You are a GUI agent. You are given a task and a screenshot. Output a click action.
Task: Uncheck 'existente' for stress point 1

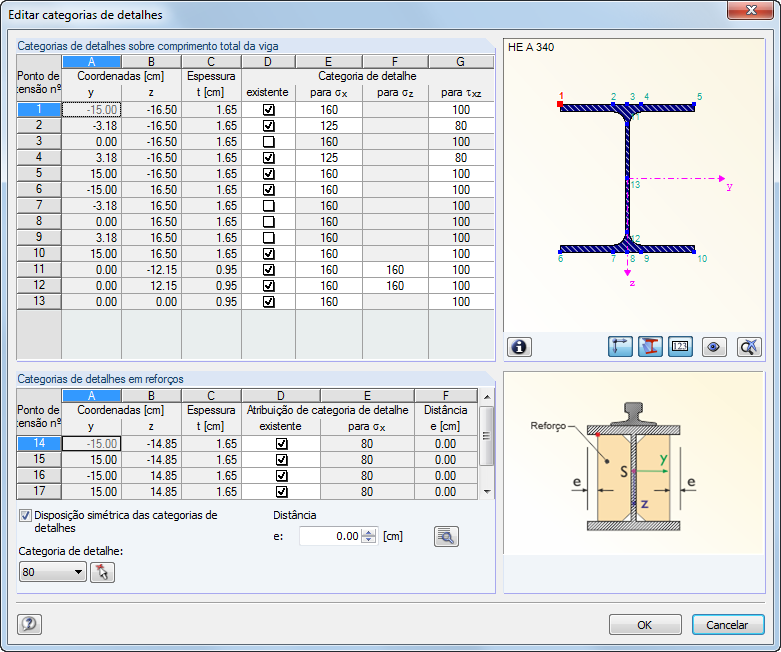point(268,110)
